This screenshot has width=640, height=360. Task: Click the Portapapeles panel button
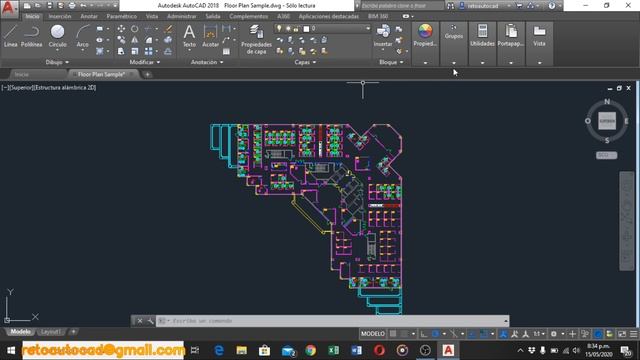tap(511, 44)
